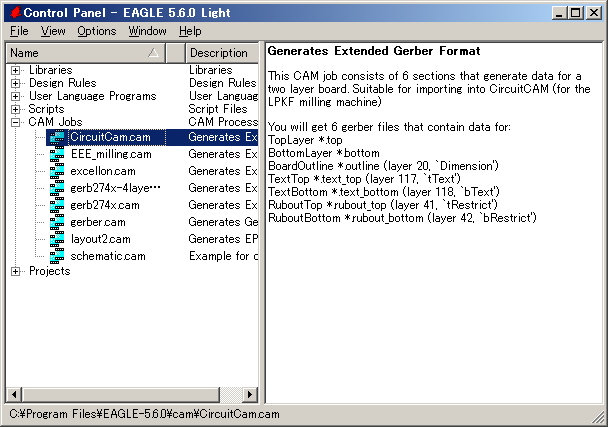Select the CAM Jobs label

[55, 122]
